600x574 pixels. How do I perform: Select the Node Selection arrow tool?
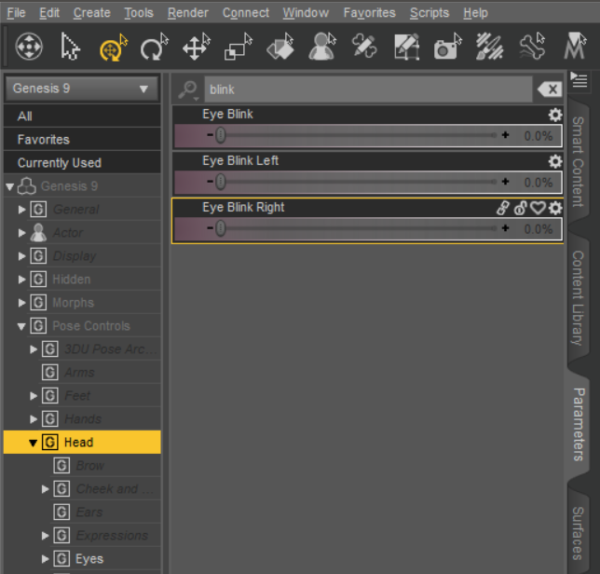click(70, 47)
